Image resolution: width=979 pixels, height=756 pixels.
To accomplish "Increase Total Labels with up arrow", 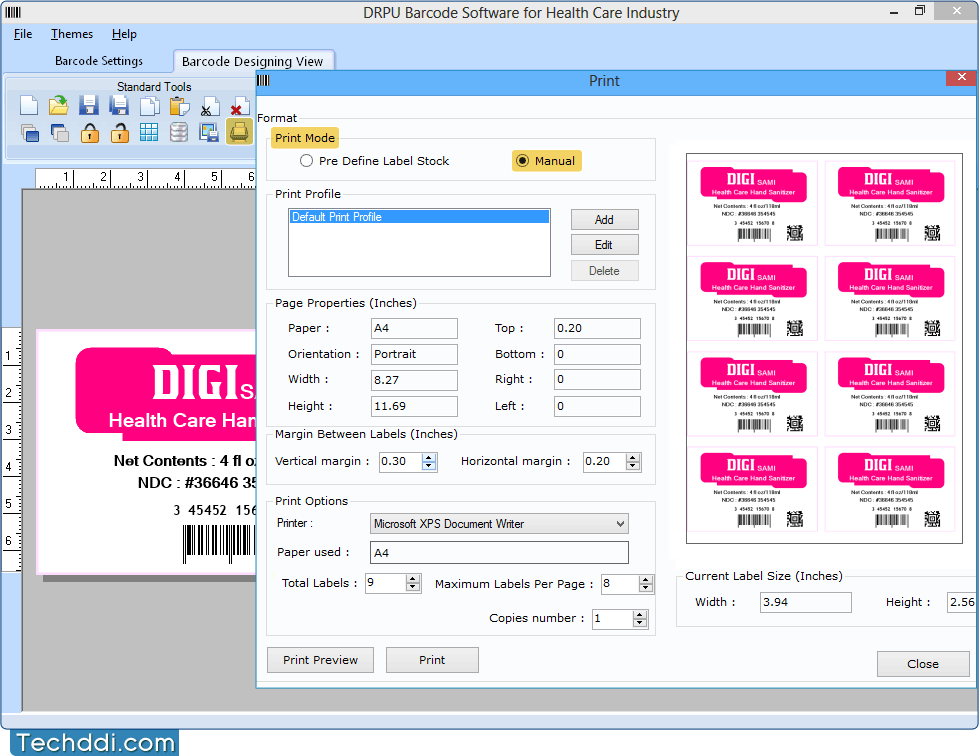I will click(x=413, y=579).
